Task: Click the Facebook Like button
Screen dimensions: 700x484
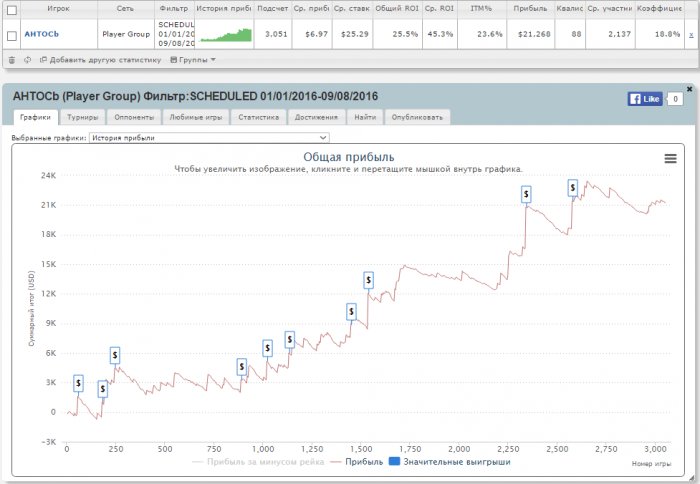Action: pyautogui.click(x=645, y=99)
